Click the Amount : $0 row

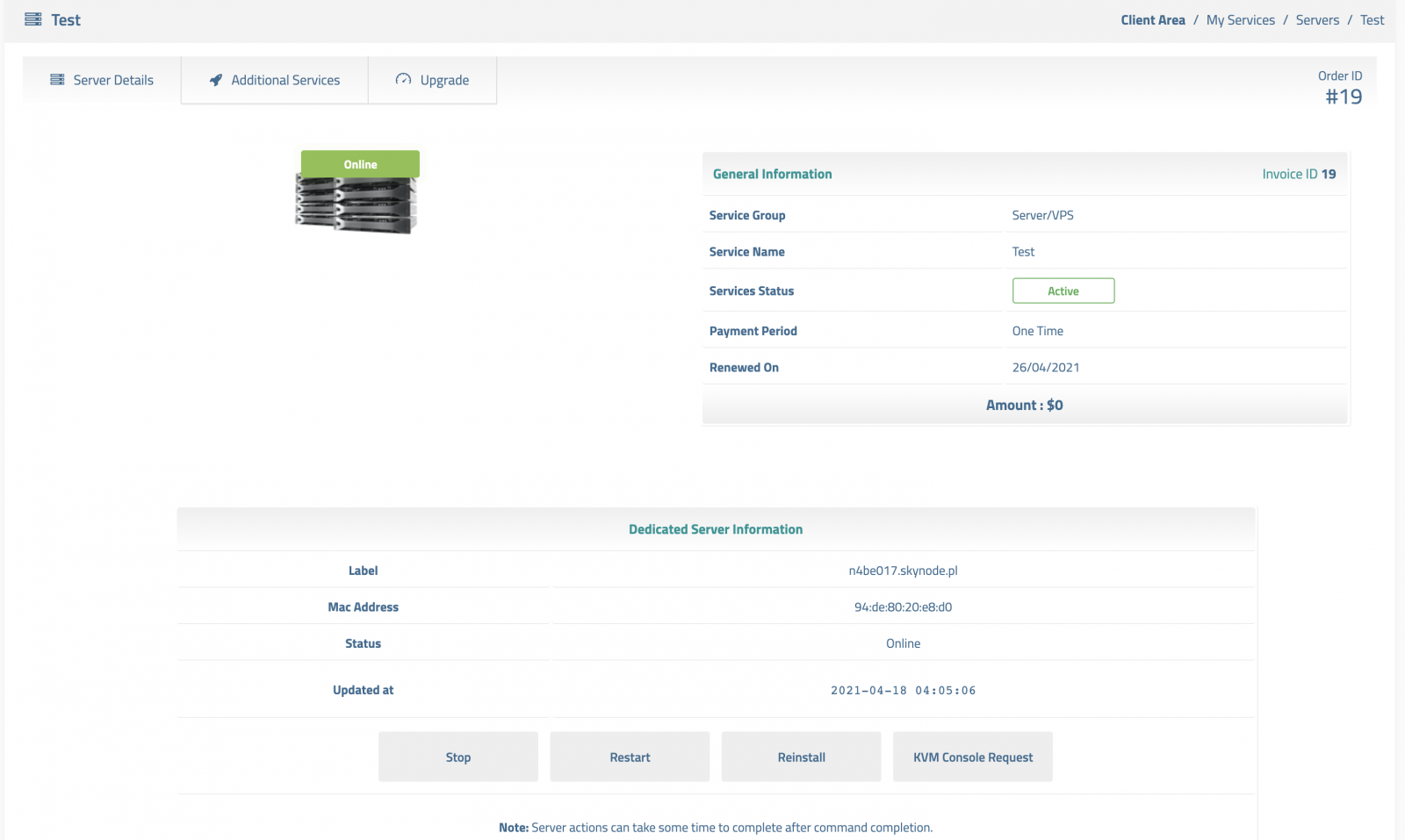(x=1025, y=405)
